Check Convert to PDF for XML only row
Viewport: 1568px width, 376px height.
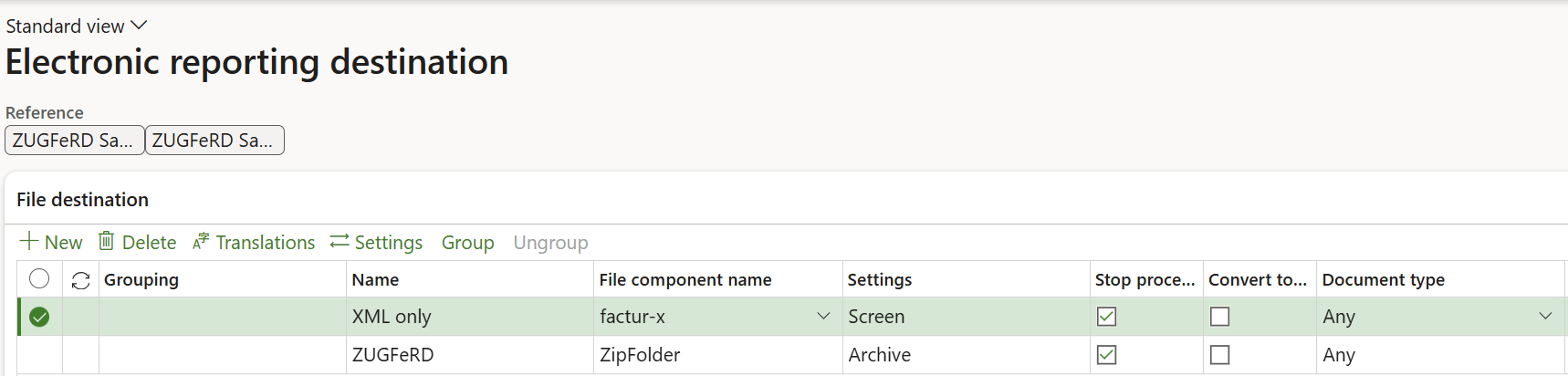[x=1219, y=317]
